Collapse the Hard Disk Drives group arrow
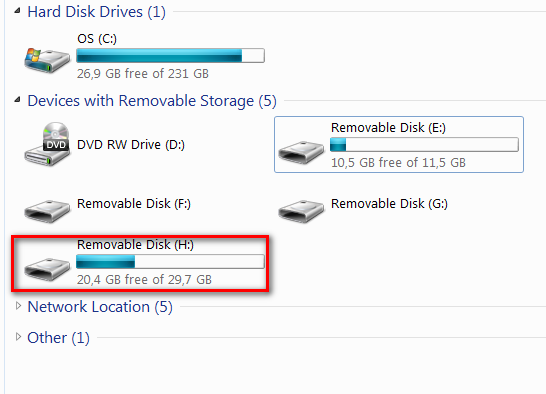The image size is (546, 394). (17, 11)
